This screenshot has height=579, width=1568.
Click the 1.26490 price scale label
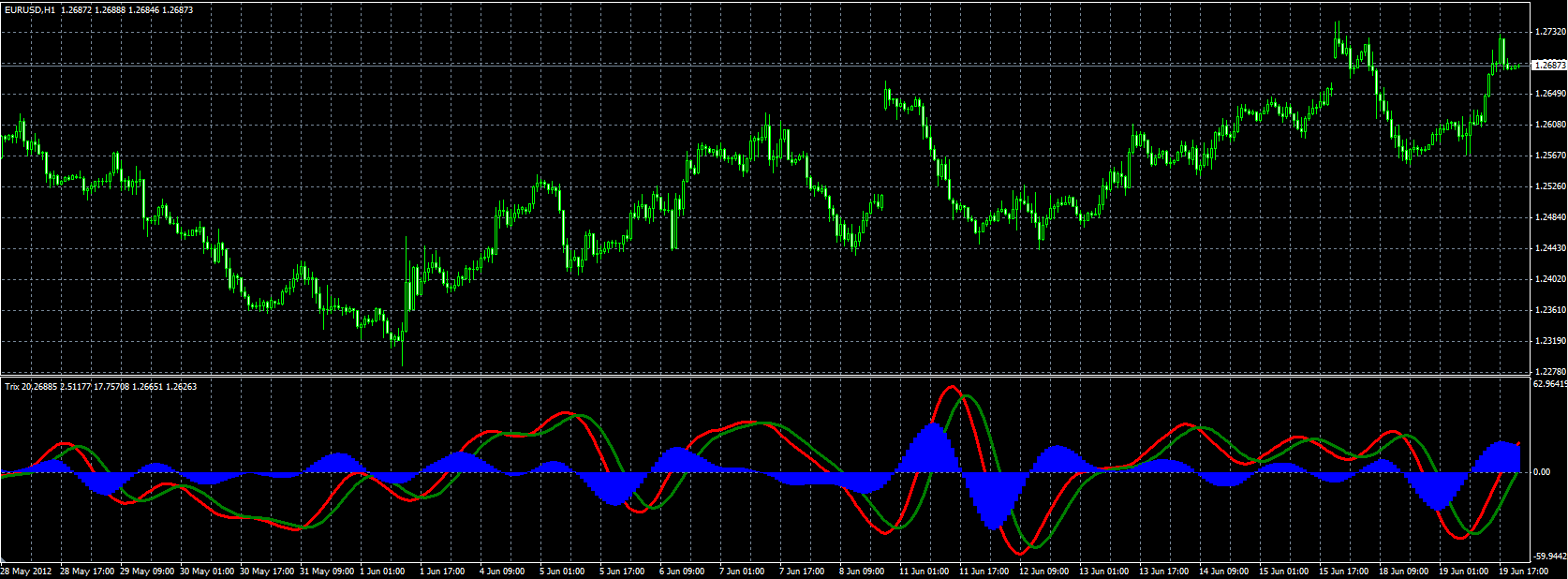tap(1550, 94)
